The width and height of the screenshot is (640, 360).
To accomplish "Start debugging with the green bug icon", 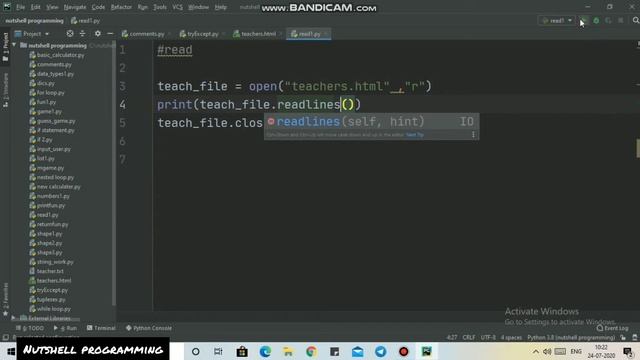I will 596,20.
